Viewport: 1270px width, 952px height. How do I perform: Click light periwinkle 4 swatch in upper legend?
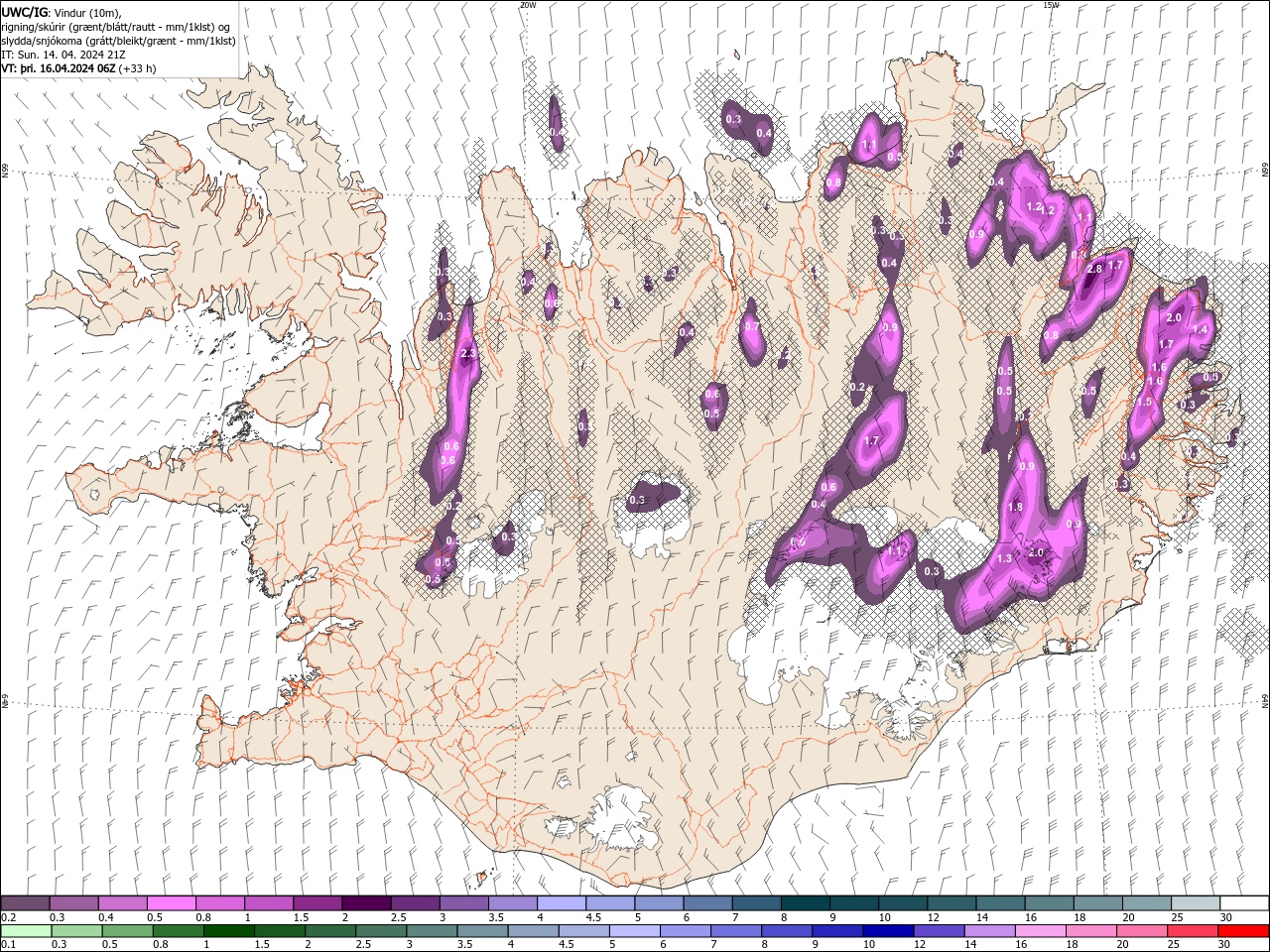point(561,903)
